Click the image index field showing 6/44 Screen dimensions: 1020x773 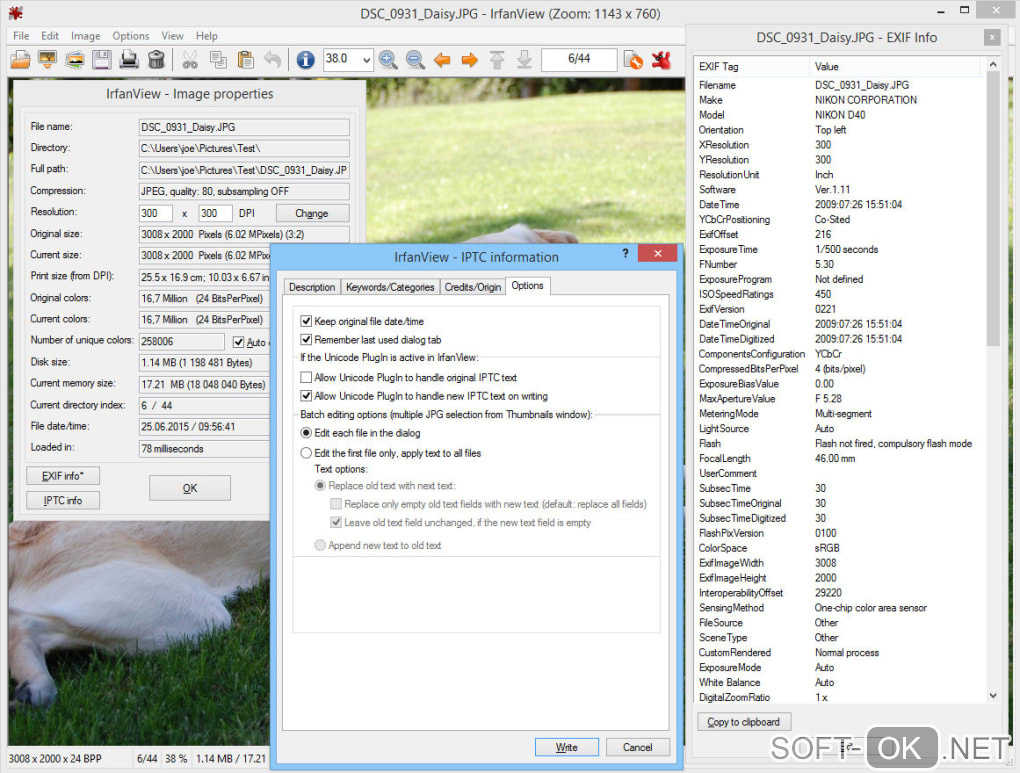click(x=578, y=59)
